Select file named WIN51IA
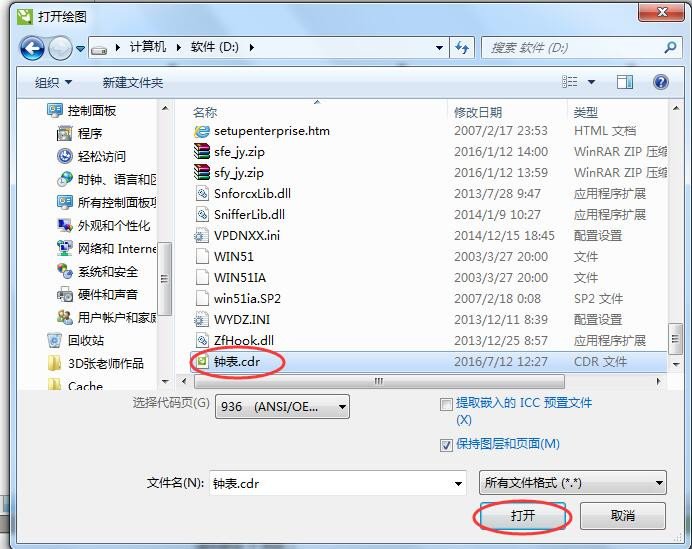The image size is (692, 549). (x=240, y=278)
